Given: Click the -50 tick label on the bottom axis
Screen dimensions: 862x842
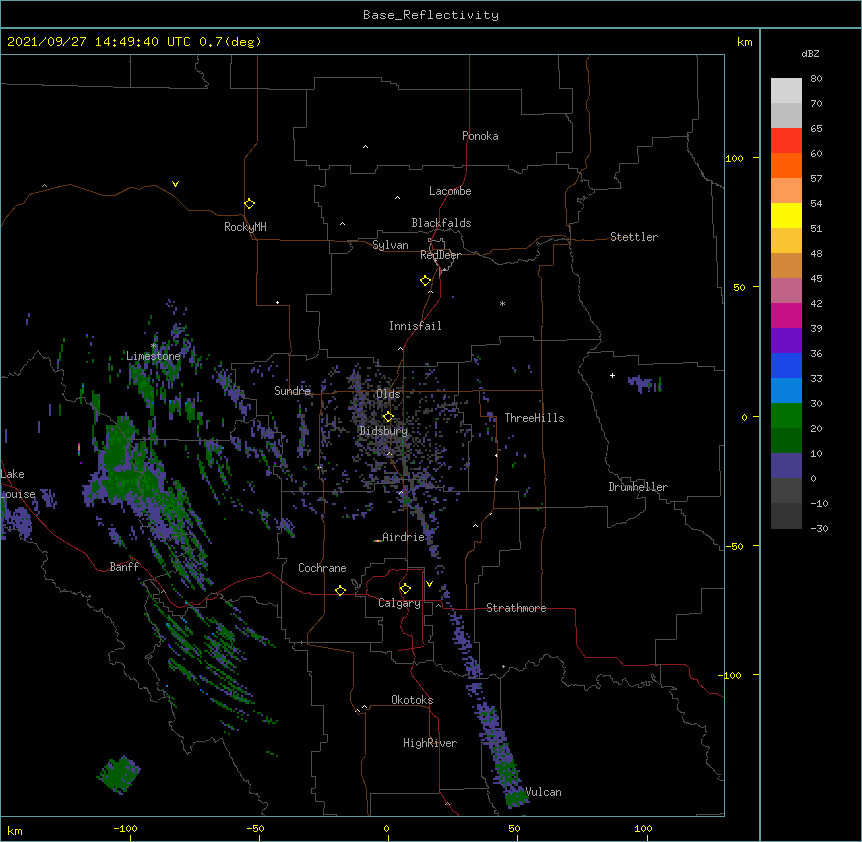Looking at the screenshot, I should (255, 828).
